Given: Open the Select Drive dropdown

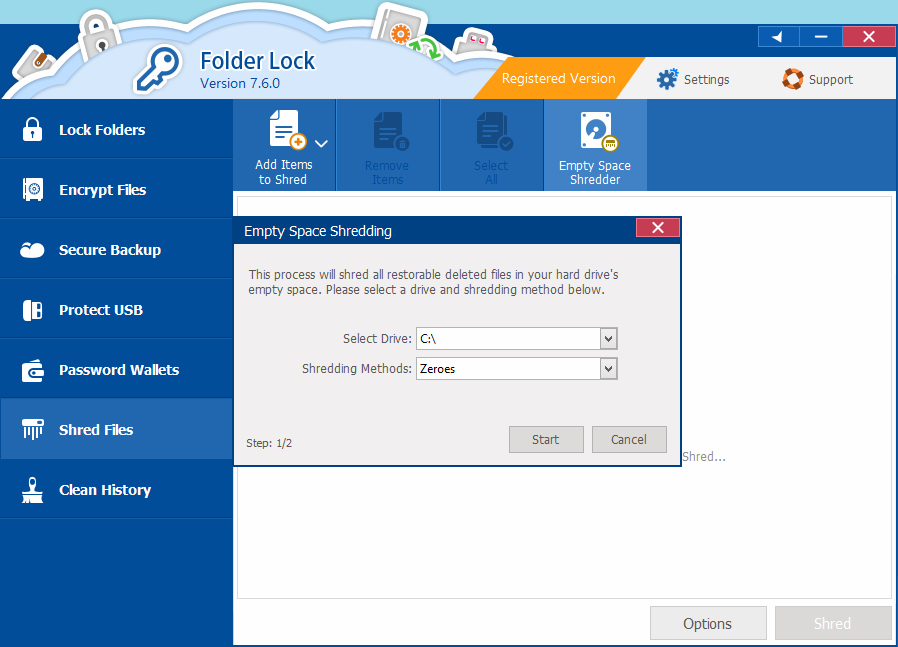Looking at the screenshot, I should [x=608, y=338].
